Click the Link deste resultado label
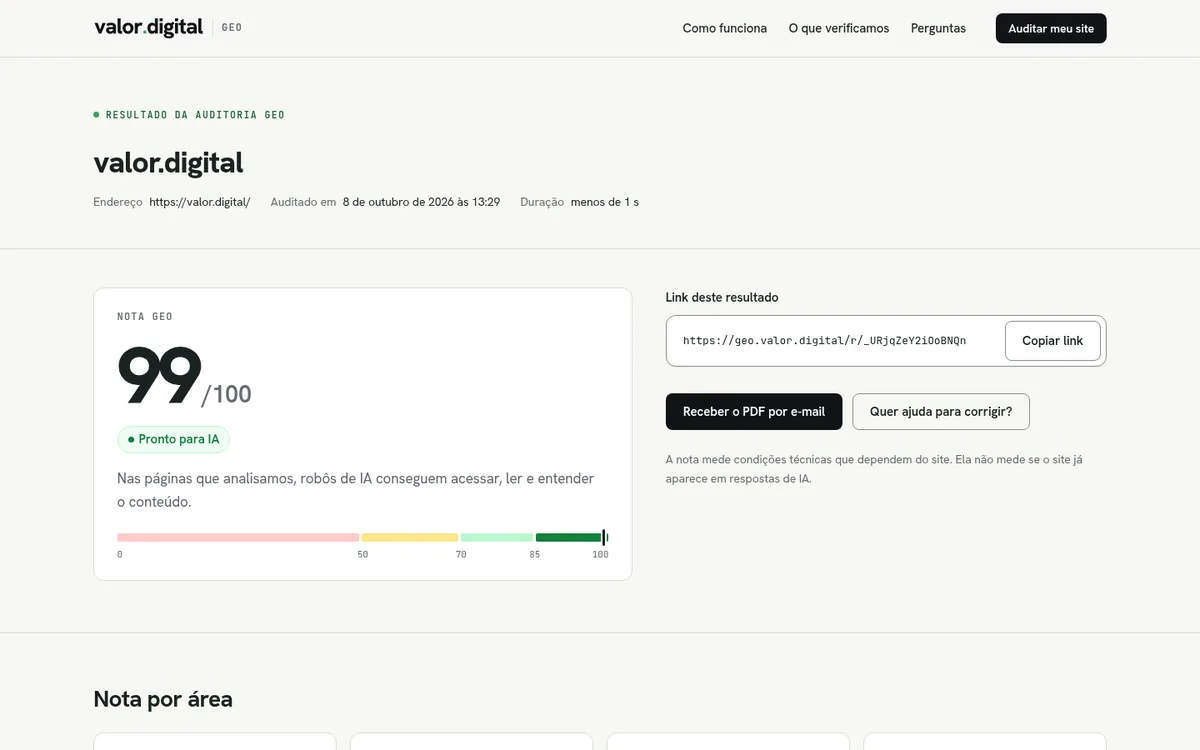The height and width of the screenshot is (750, 1200). 722,297
